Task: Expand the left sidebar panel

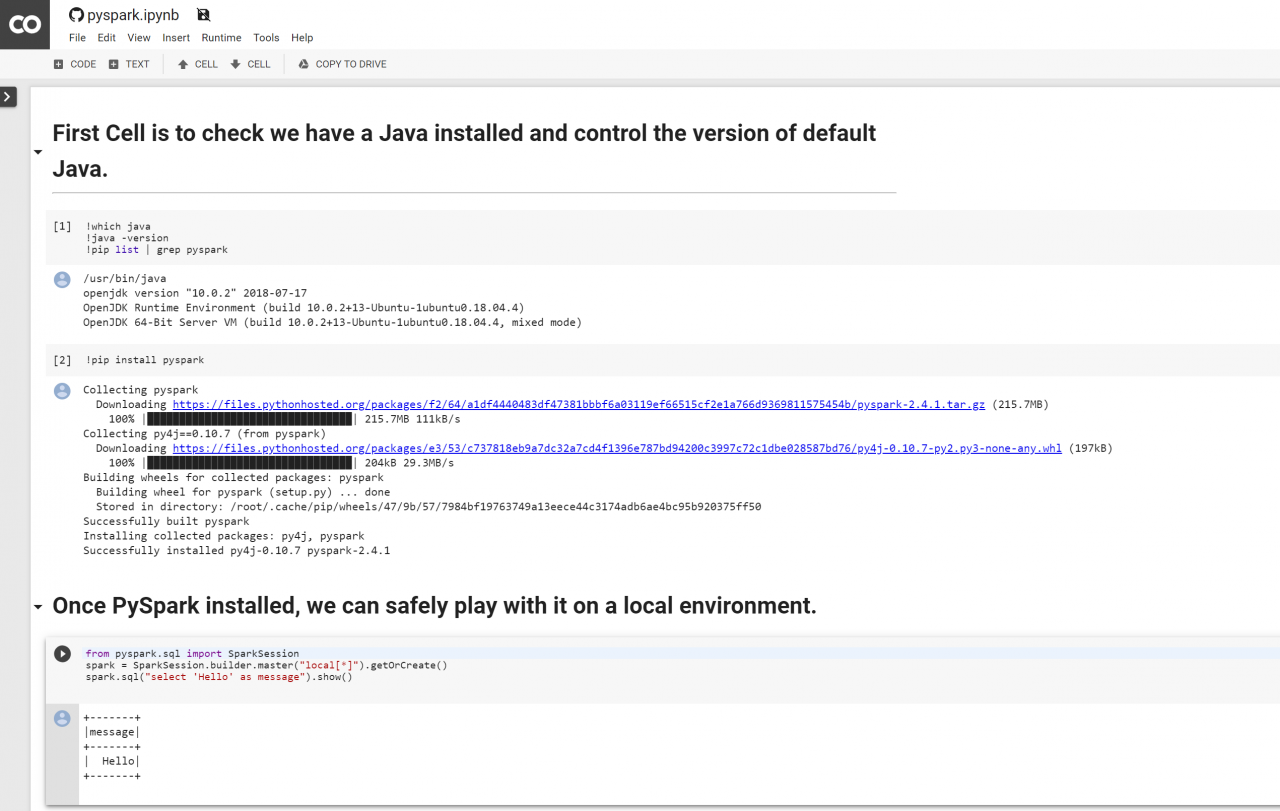Action: 8,97
